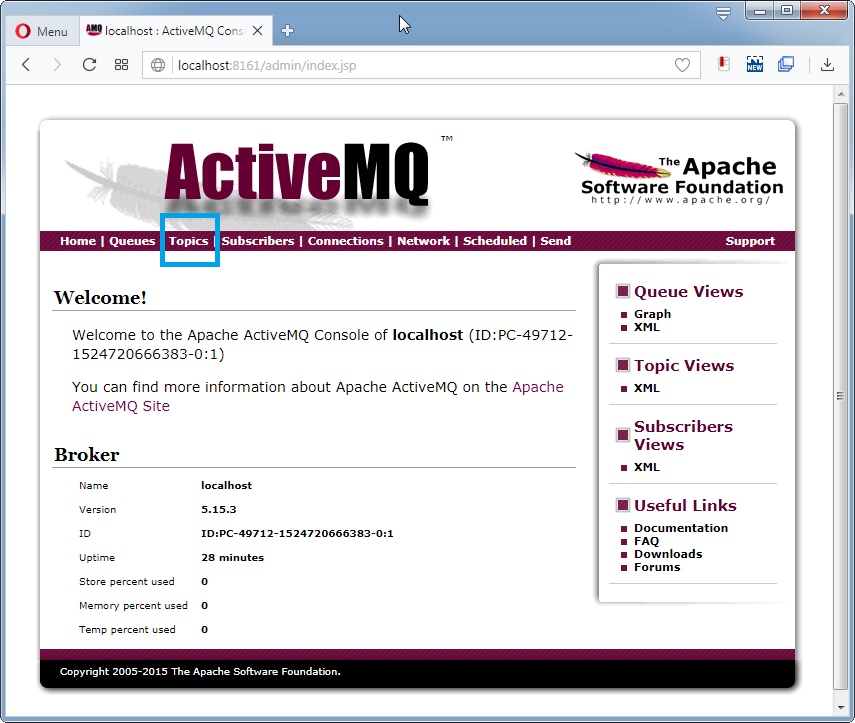
Task: Open a new tab with the plus button
Action: click(287, 31)
